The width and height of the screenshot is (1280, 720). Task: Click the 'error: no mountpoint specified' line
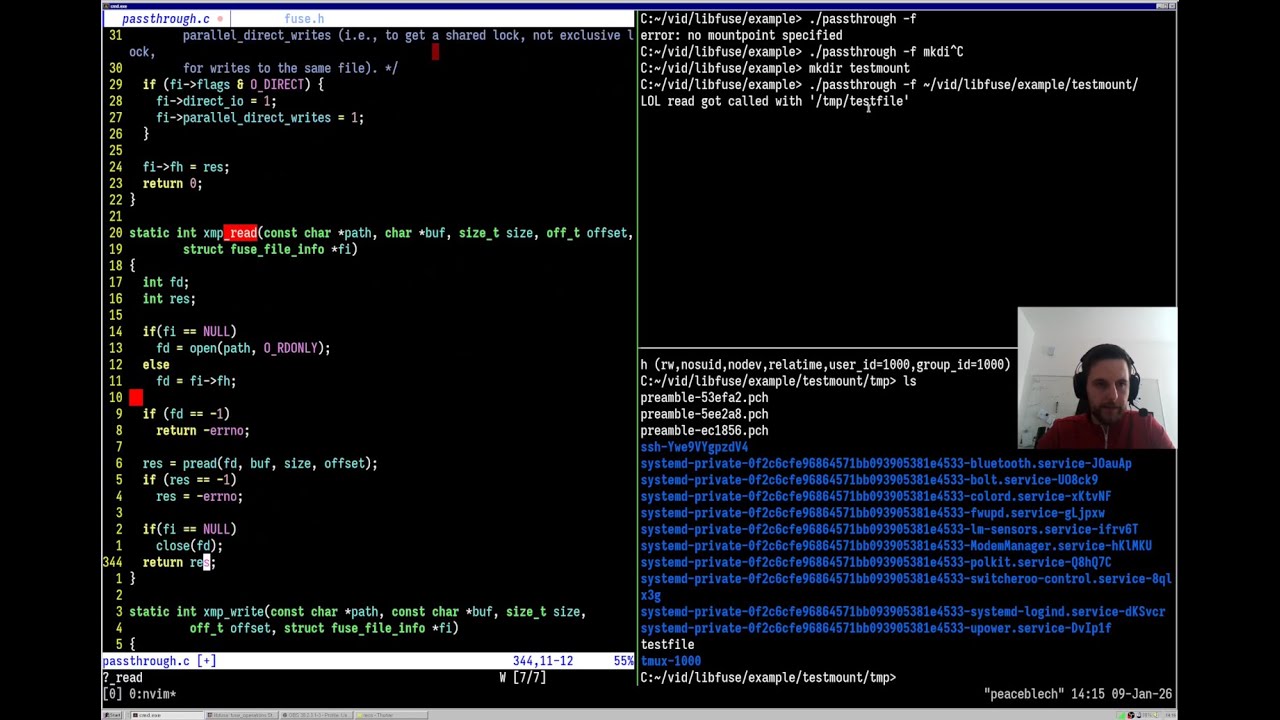[741, 35]
